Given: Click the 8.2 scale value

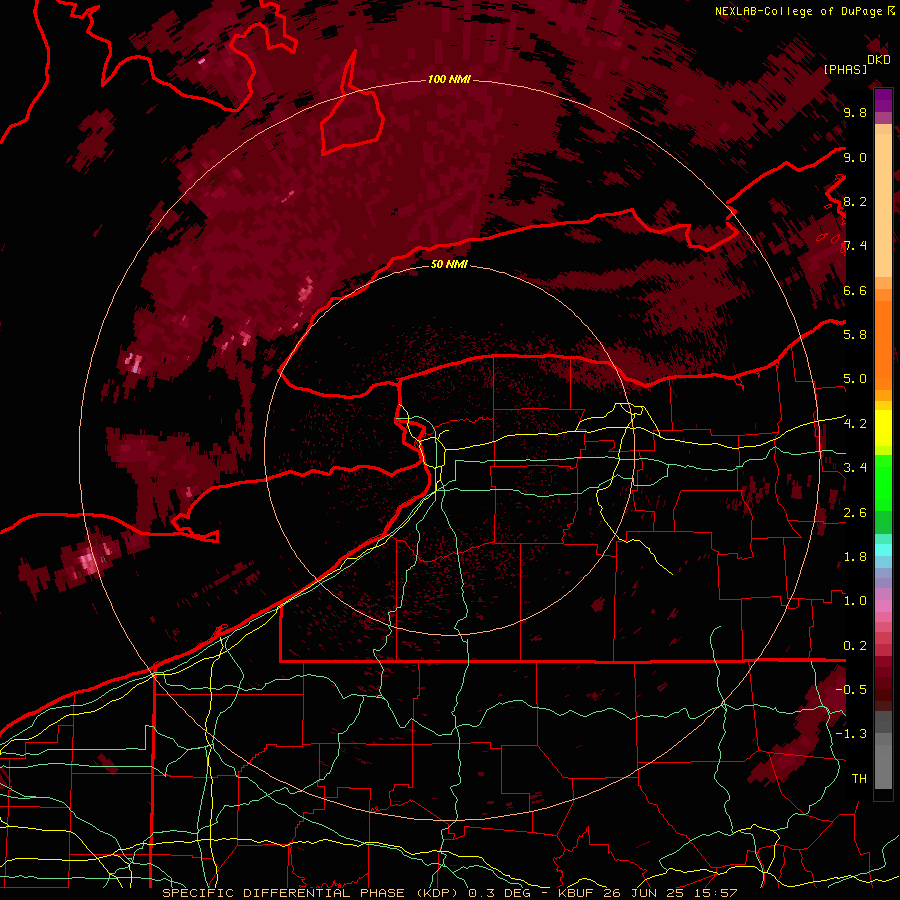Looking at the screenshot, I should [855, 201].
